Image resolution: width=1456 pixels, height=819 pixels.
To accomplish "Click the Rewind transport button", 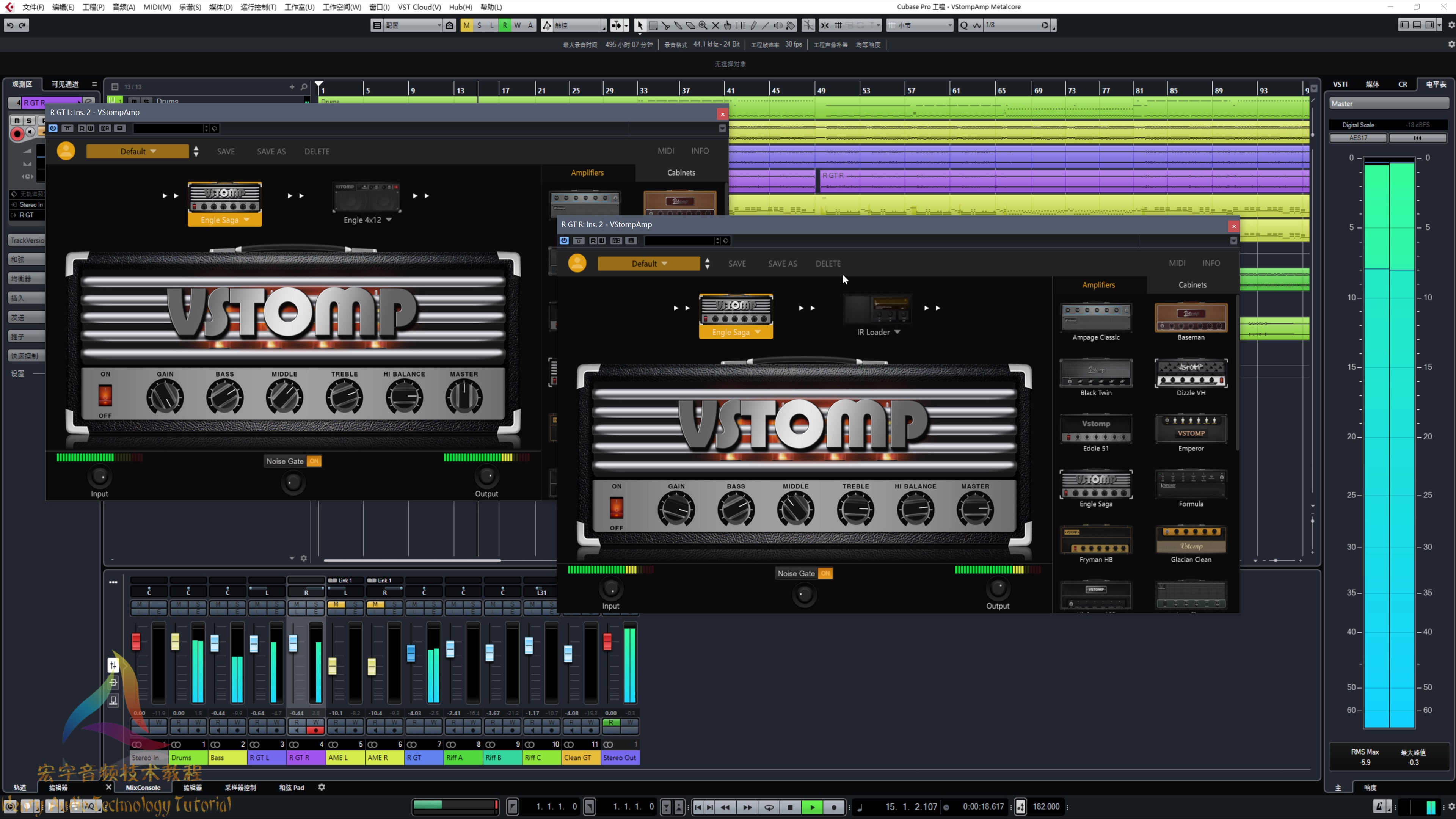I will [x=725, y=807].
